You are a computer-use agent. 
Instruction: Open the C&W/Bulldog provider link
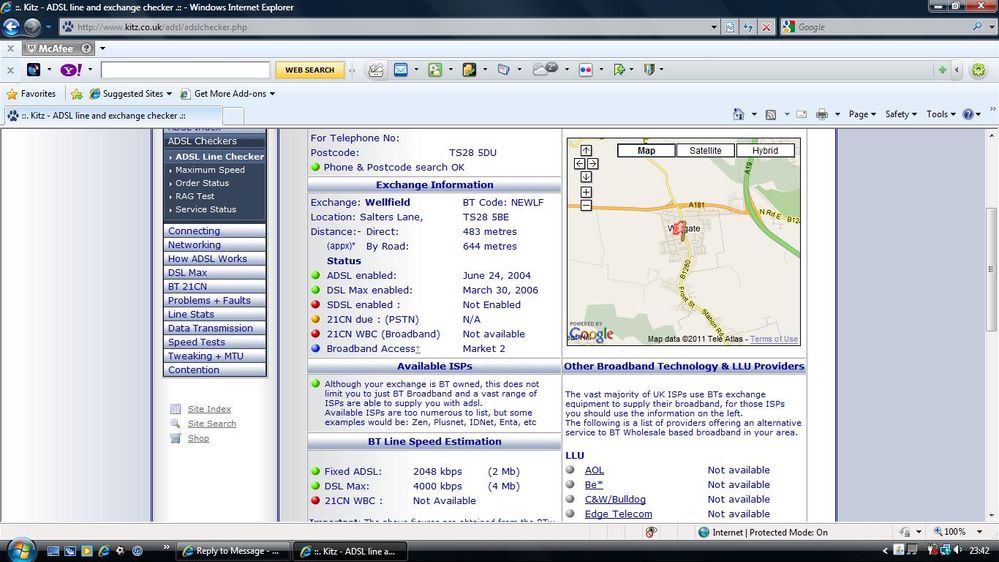coord(615,500)
